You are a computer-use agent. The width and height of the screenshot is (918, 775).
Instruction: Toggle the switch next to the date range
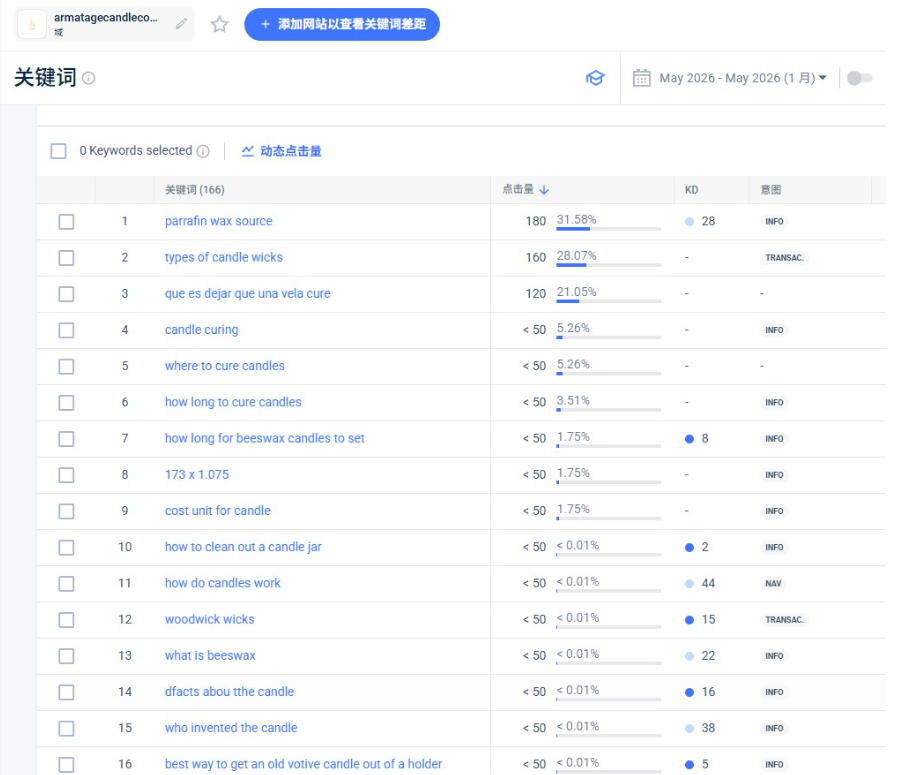(859, 78)
